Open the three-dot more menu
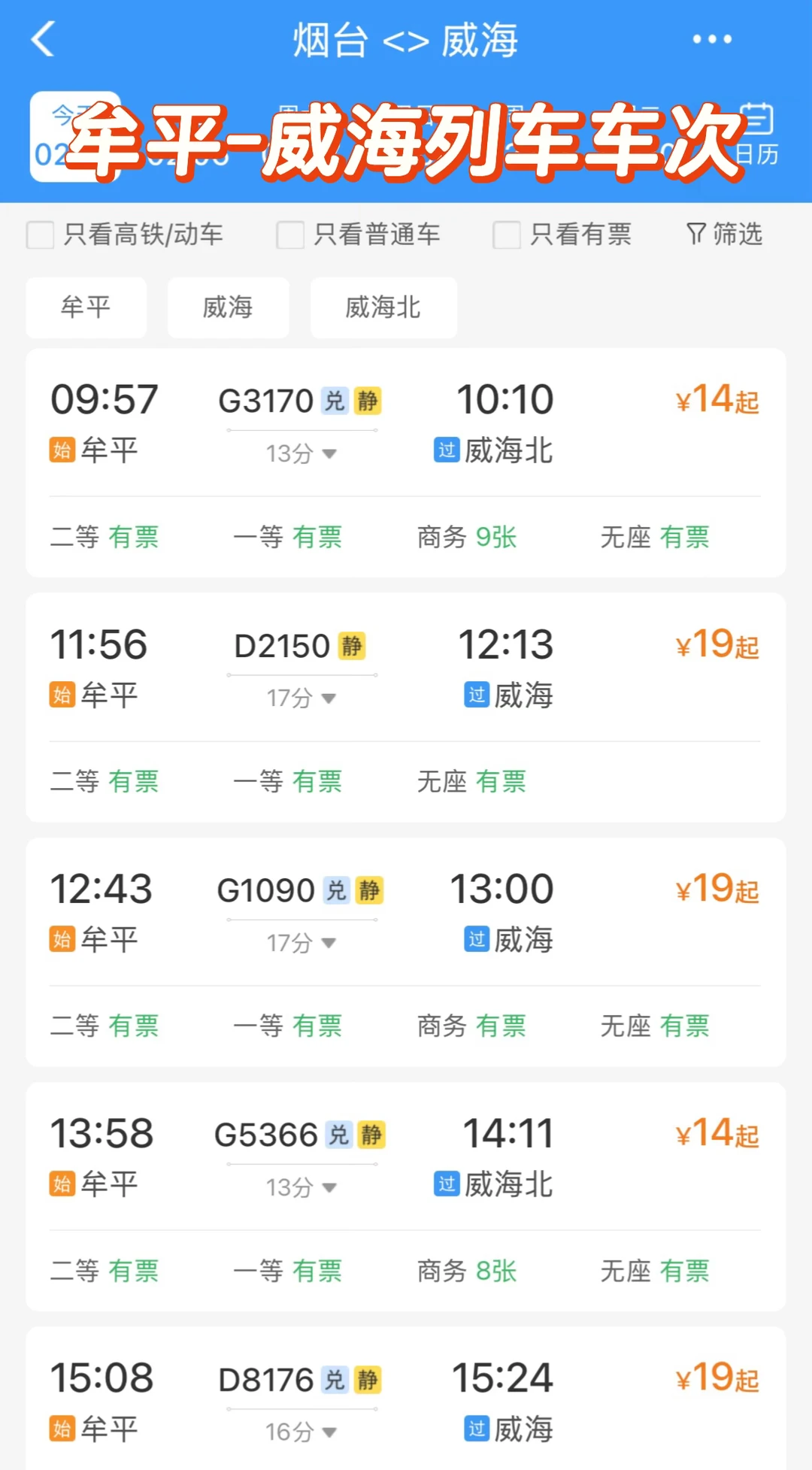 click(711, 39)
